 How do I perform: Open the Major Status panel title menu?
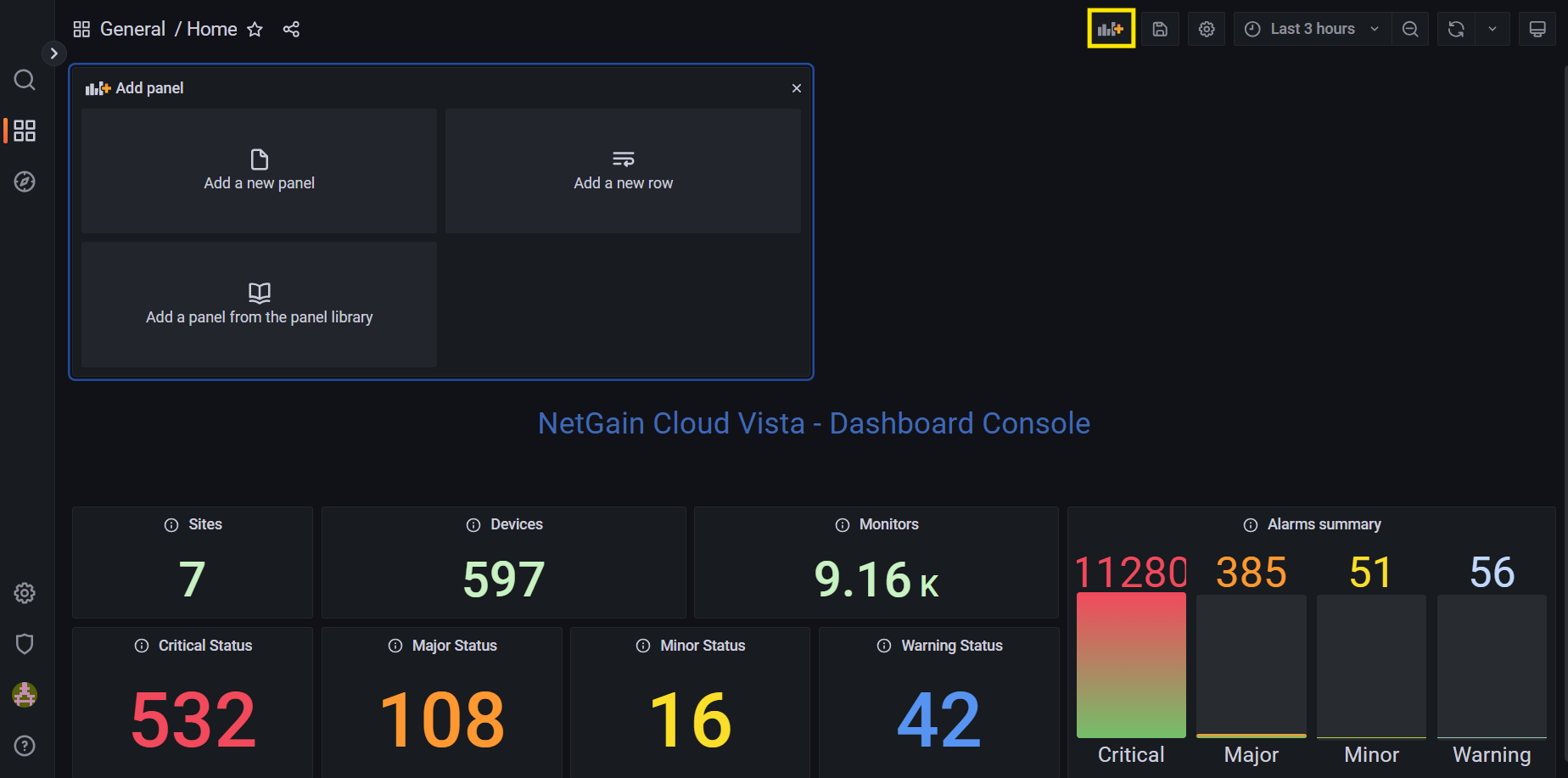tap(455, 646)
